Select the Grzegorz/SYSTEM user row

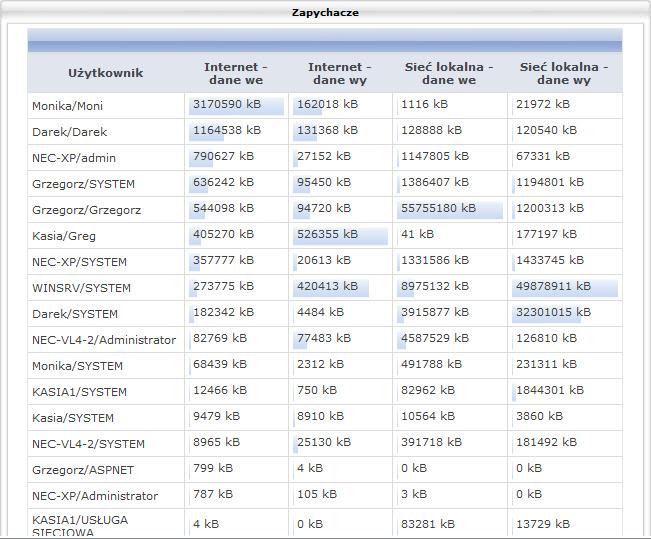pos(325,184)
